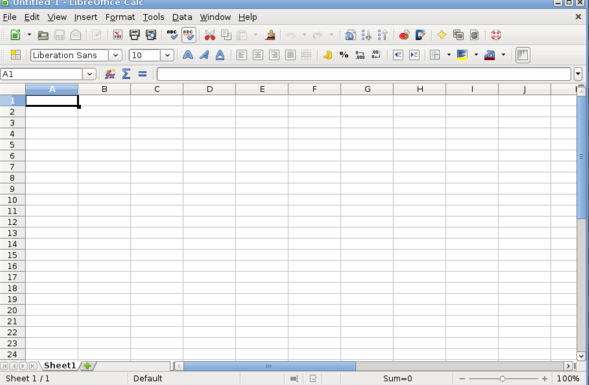Open a file with the folder icon
Viewport: 589px width, 385px height.
point(43,35)
